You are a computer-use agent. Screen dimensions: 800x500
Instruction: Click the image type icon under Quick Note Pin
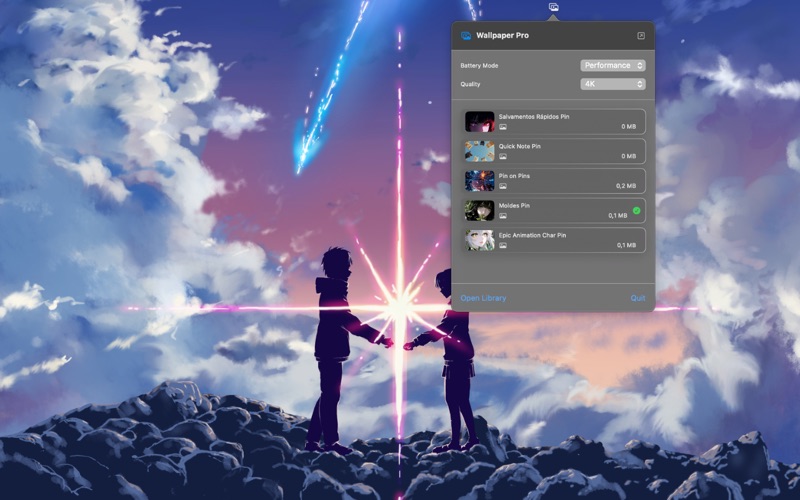503,156
